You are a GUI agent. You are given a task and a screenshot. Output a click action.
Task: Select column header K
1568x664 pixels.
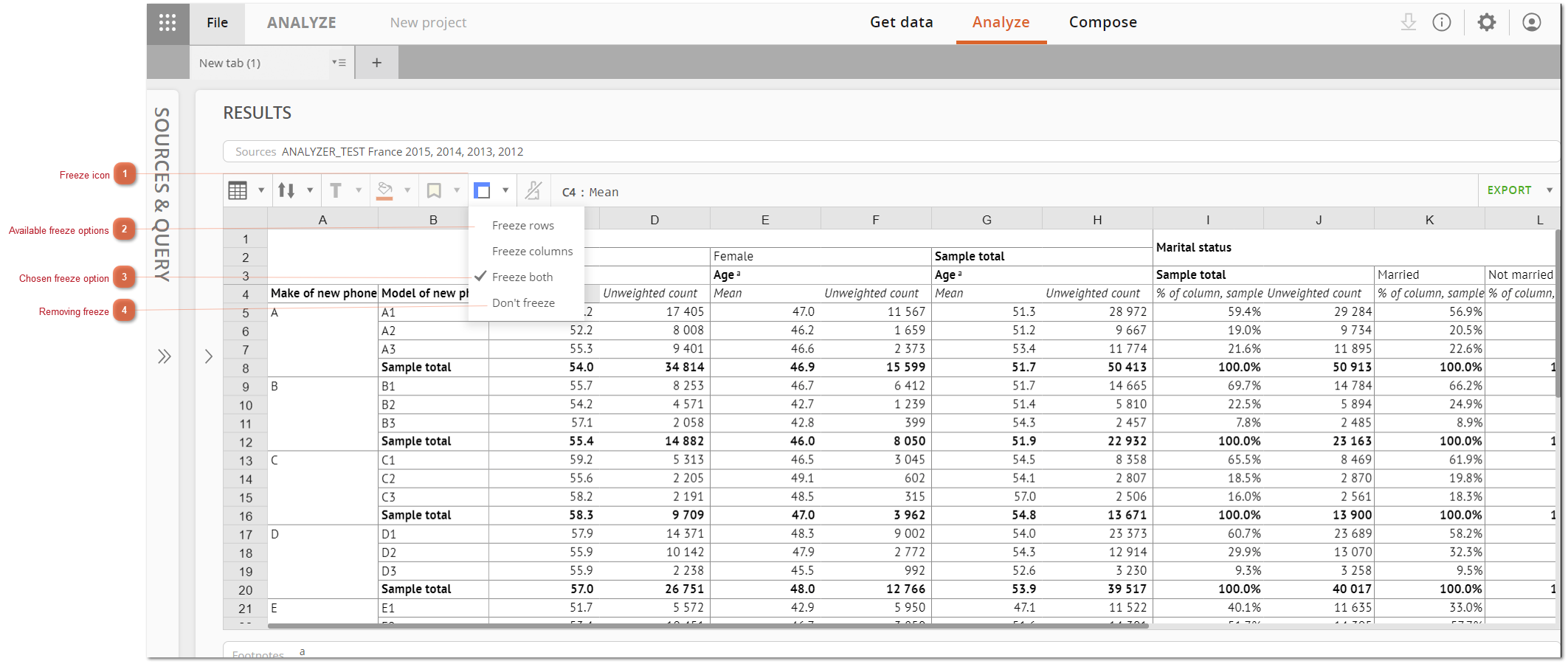(1429, 220)
